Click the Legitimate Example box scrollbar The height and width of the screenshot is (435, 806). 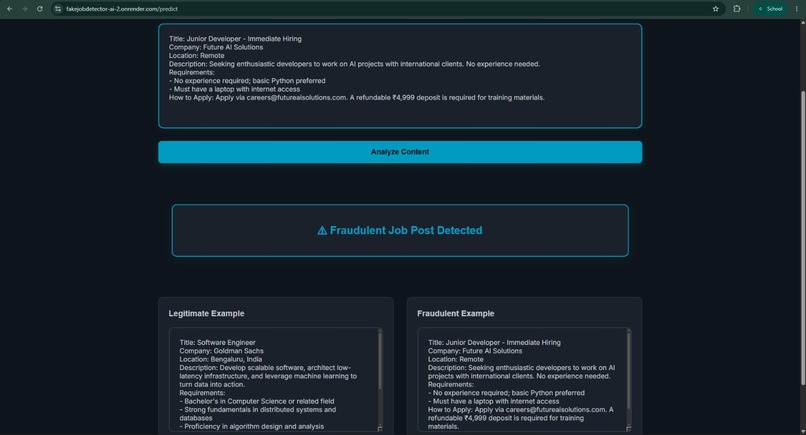click(x=380, y=360)
